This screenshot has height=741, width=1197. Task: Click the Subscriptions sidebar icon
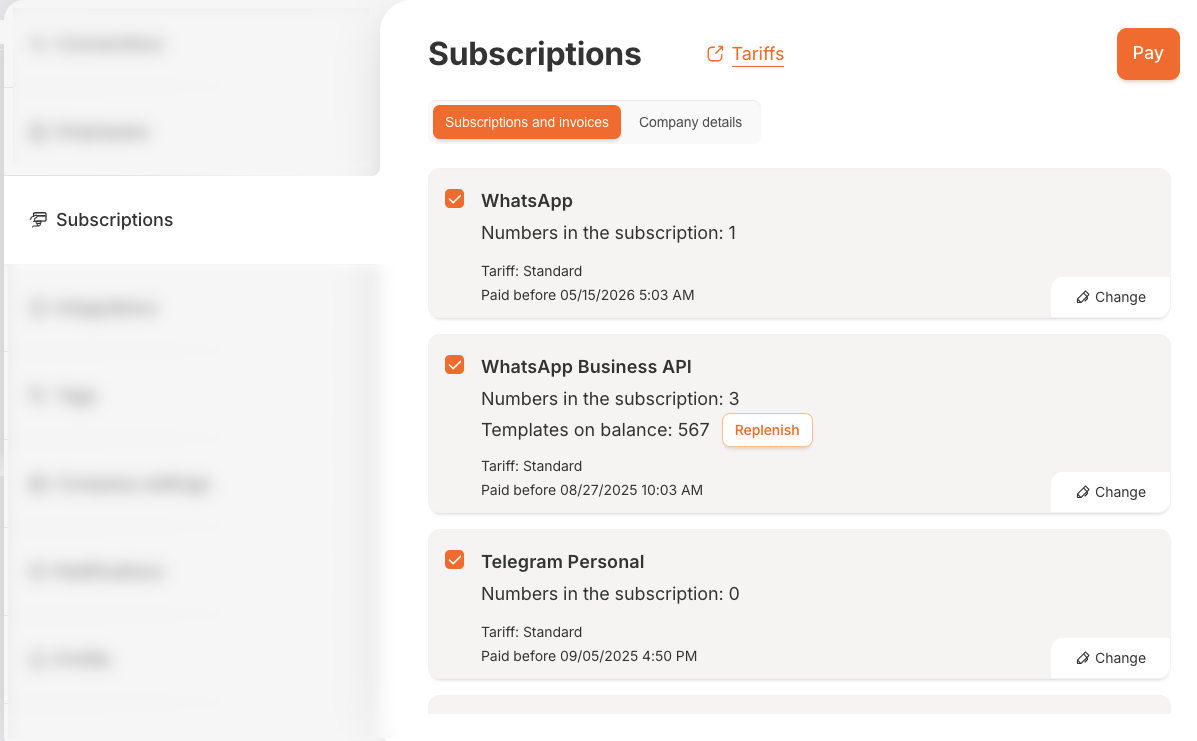click(38, 220)
